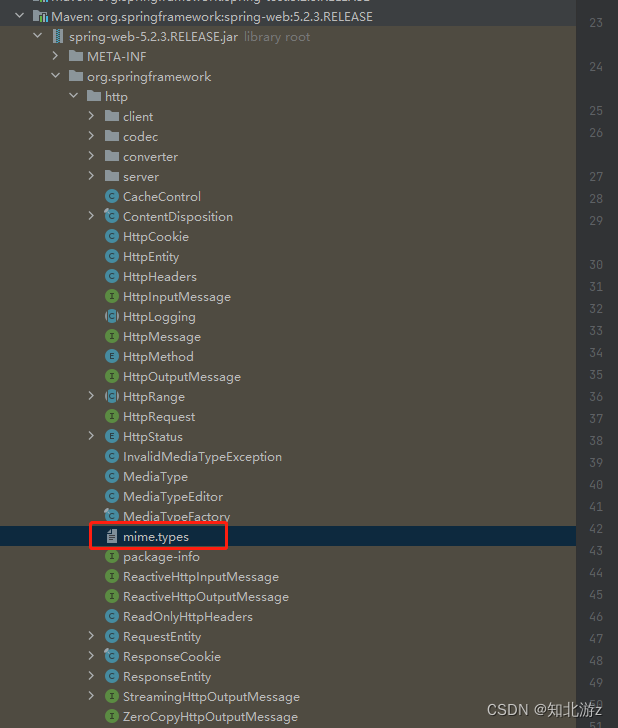Click the HttpMessage interface icon
The width and height of the screenshot is (618, 728).
112,336
